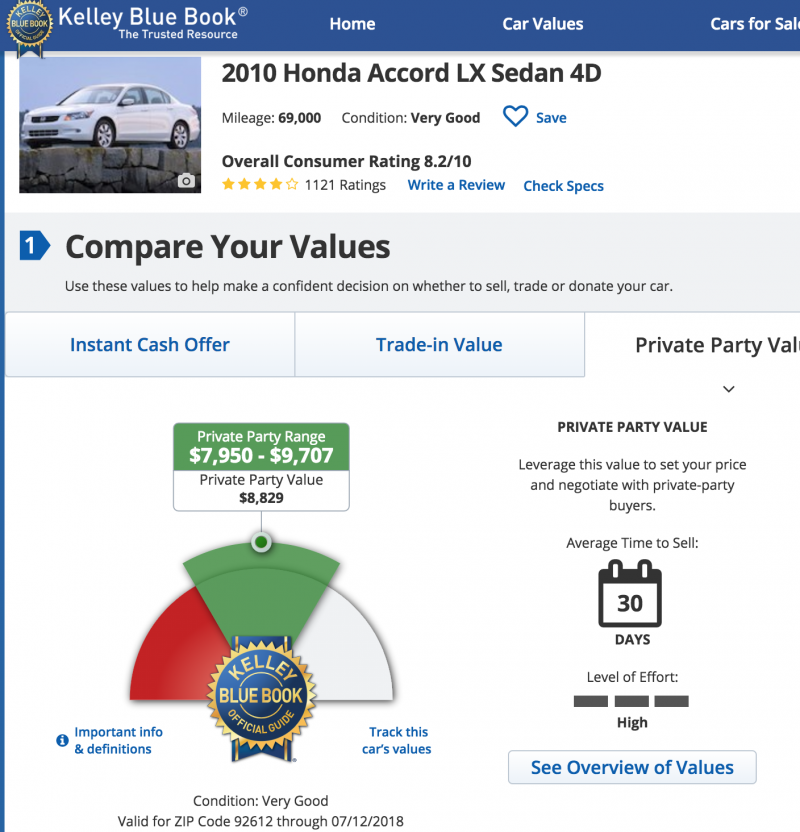This screenshot has height=832, width=800.
Task: Click the Kelley Blue Book Official Guide seal
Action: pyautogui.click(x=262, y=697)
